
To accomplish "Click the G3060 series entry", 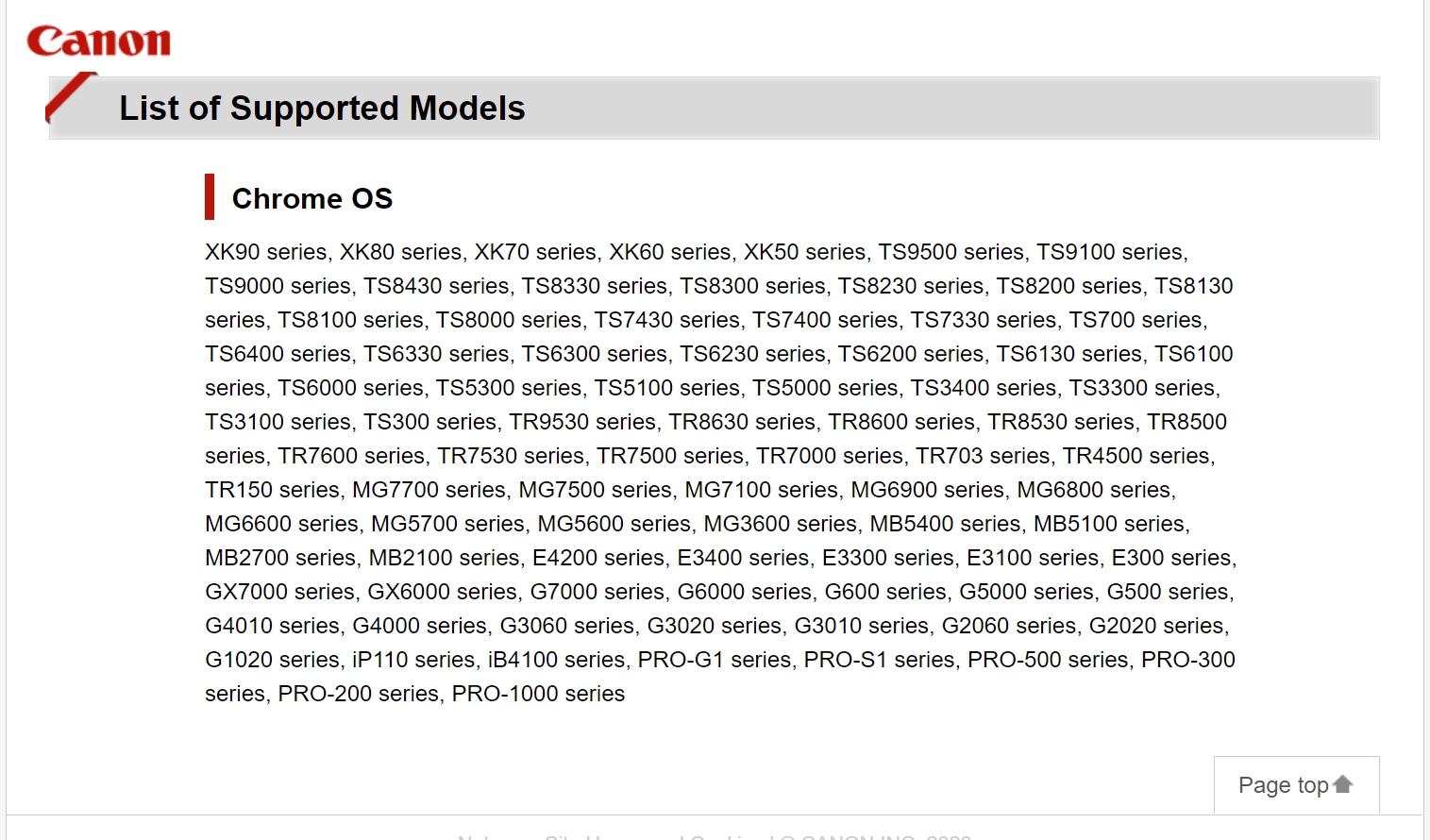I will coord(566,626).
